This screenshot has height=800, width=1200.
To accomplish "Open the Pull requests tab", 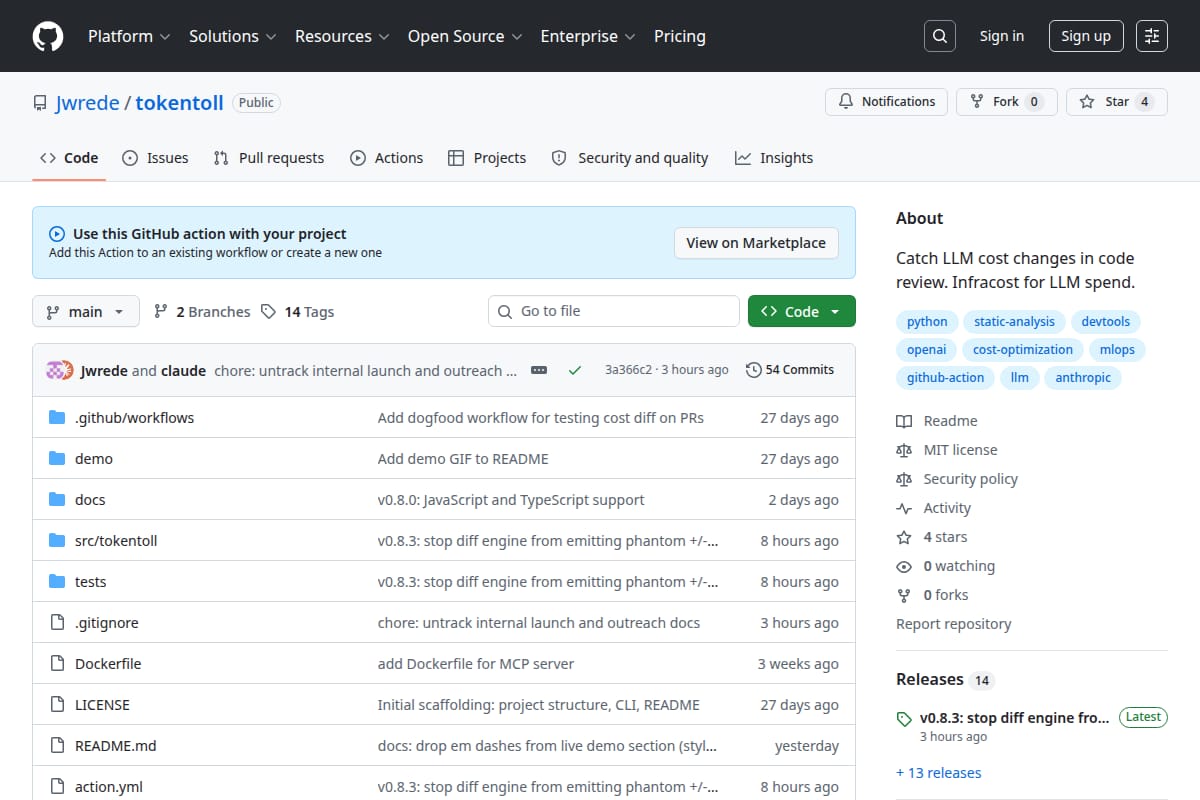I will click(269, 158).
